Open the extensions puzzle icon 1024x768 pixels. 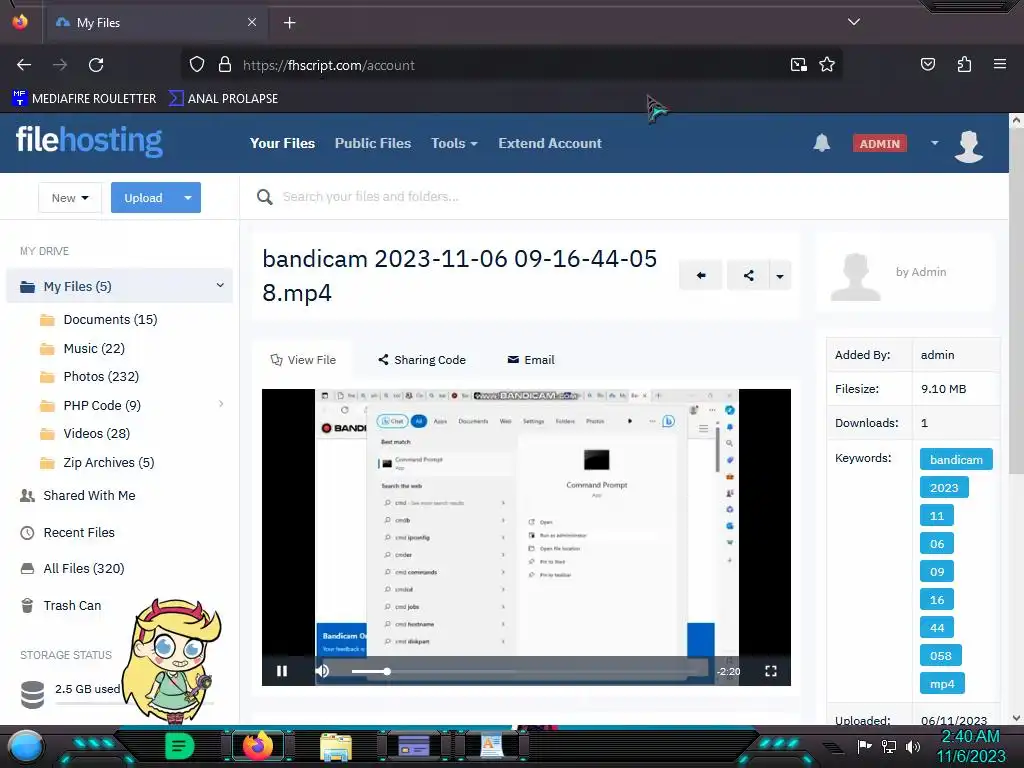tap(964, 64)
